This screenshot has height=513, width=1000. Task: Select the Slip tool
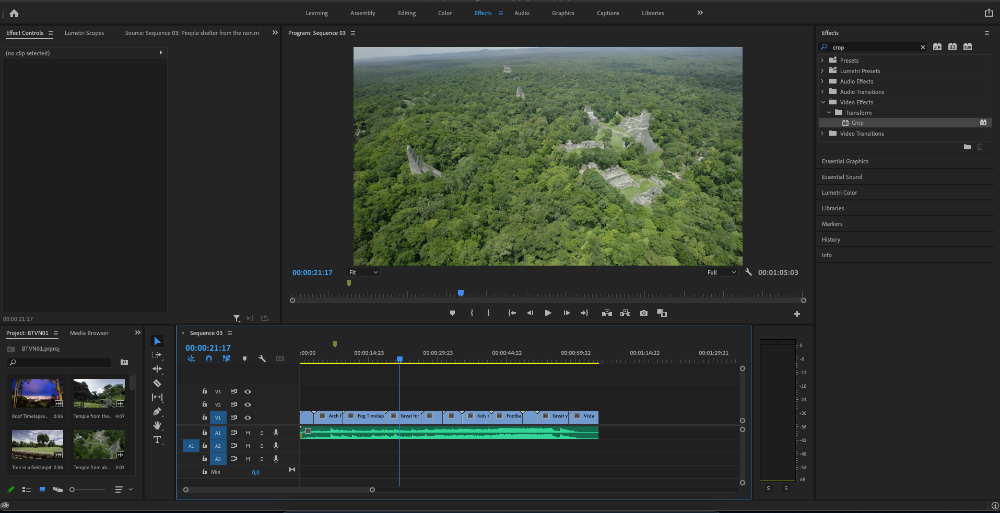(x=157, y=397)
